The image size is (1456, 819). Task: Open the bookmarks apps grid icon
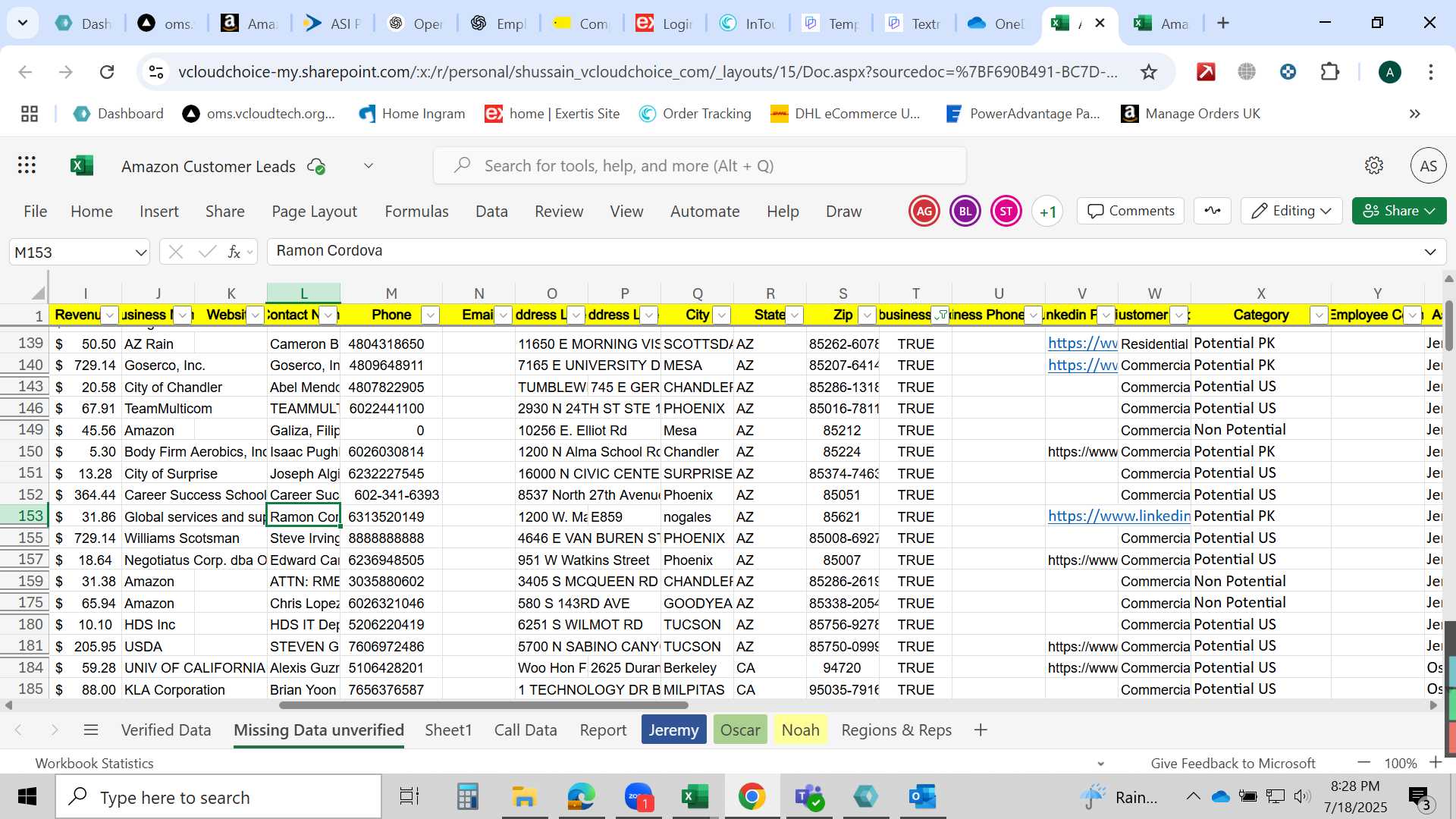(x=30, y=114)
